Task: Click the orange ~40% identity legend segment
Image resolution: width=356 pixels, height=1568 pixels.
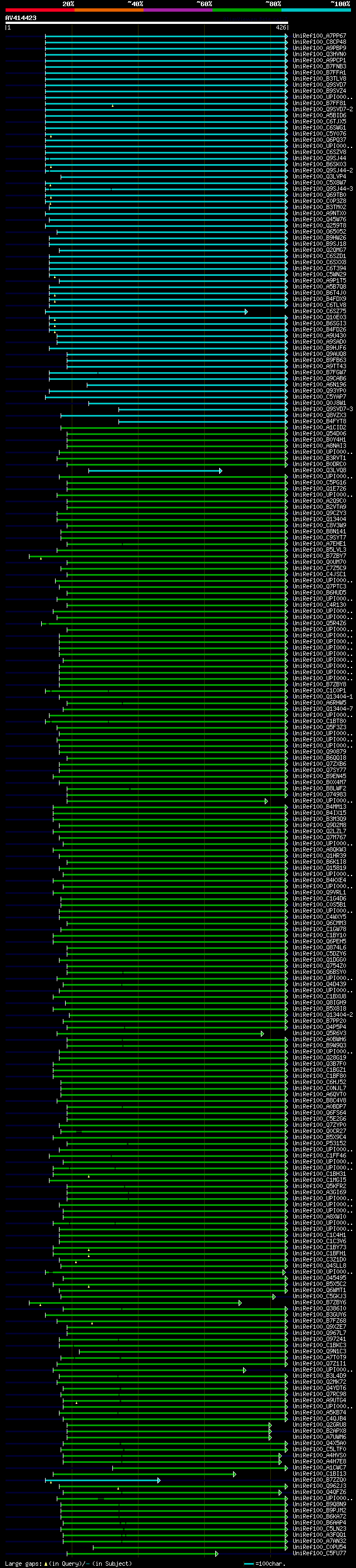Action: pos(109,10)
